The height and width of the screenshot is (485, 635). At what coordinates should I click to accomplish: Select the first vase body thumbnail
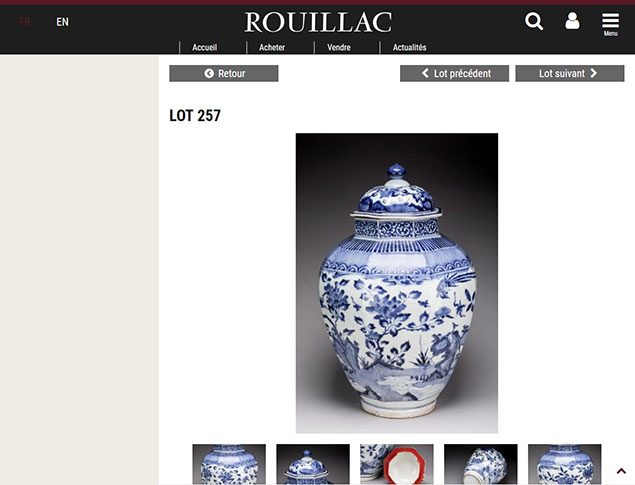(229, 464)
